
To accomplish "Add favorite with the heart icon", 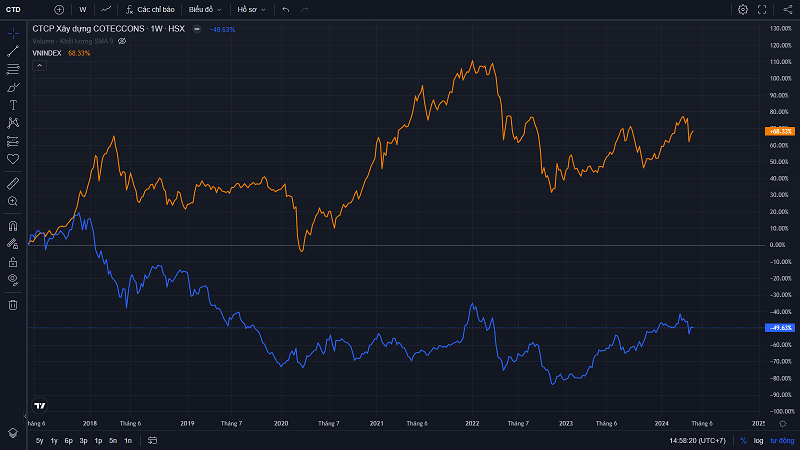I will tap(13, 158).
